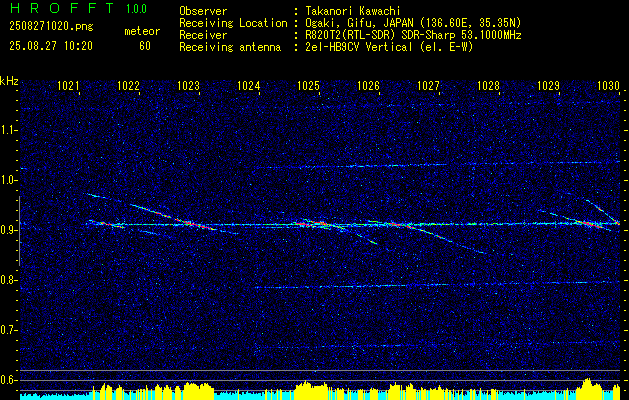Screen dimensions: 629x400
Task: Click time marker 1023
Action: (x=188, y=85)
